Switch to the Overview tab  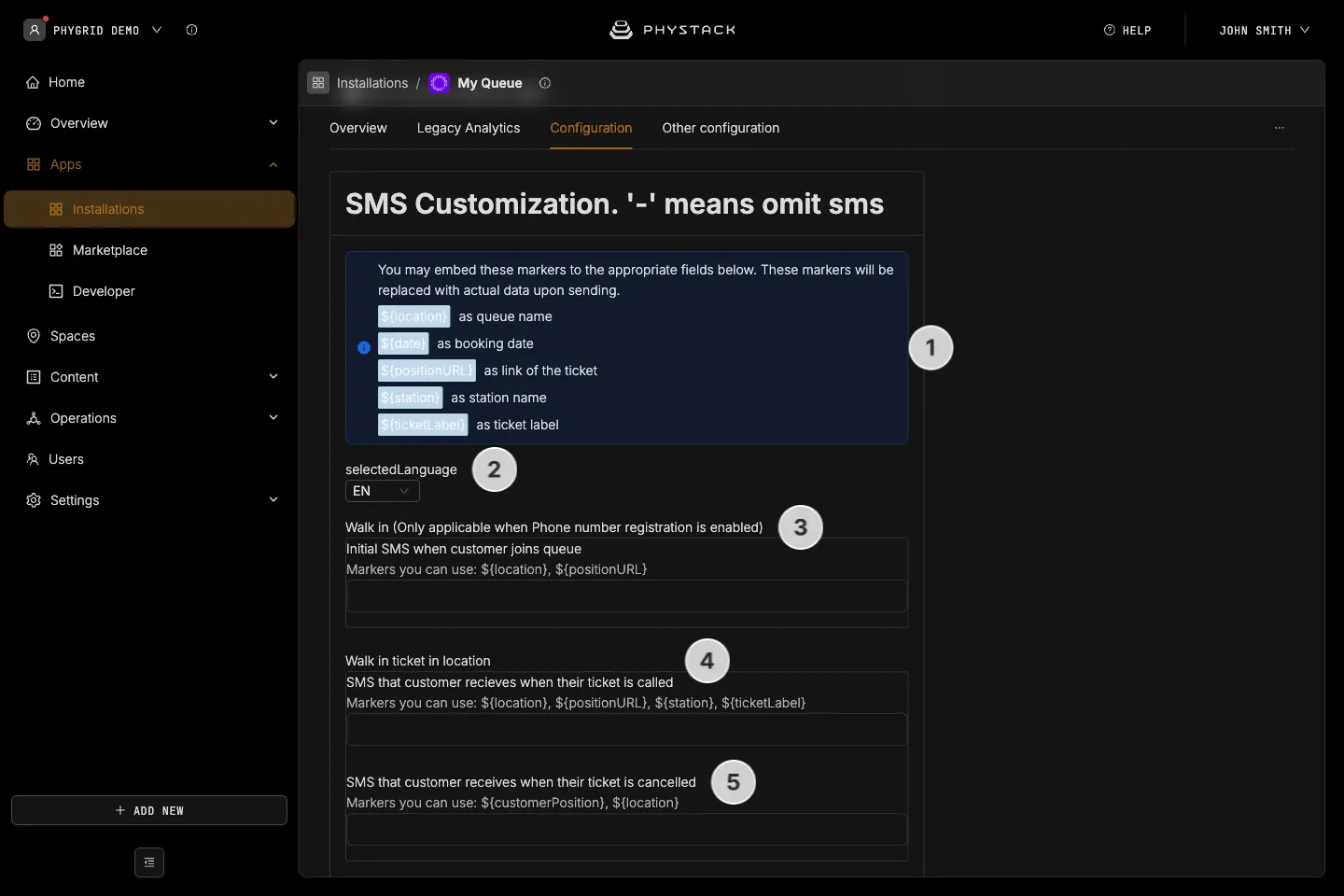coord(358,128)
